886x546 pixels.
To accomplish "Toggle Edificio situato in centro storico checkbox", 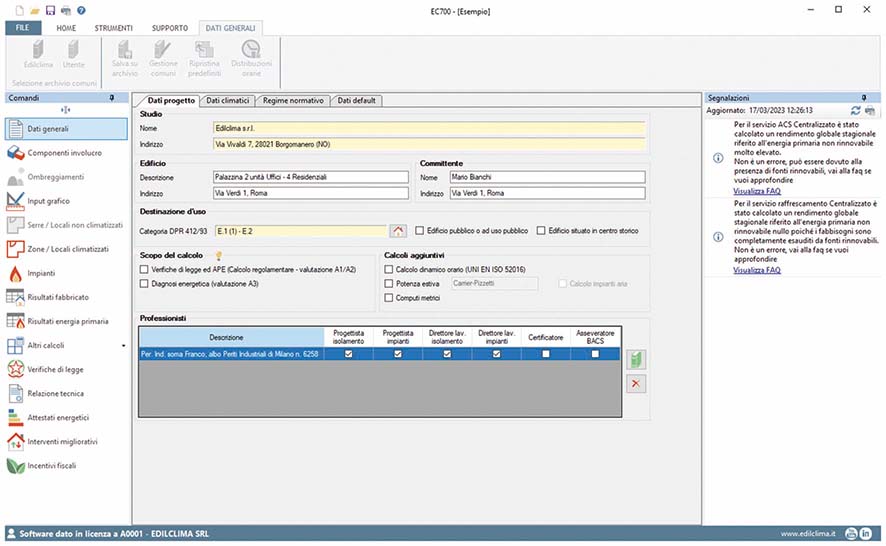I will pyautogui.click(x=541, y=231).
